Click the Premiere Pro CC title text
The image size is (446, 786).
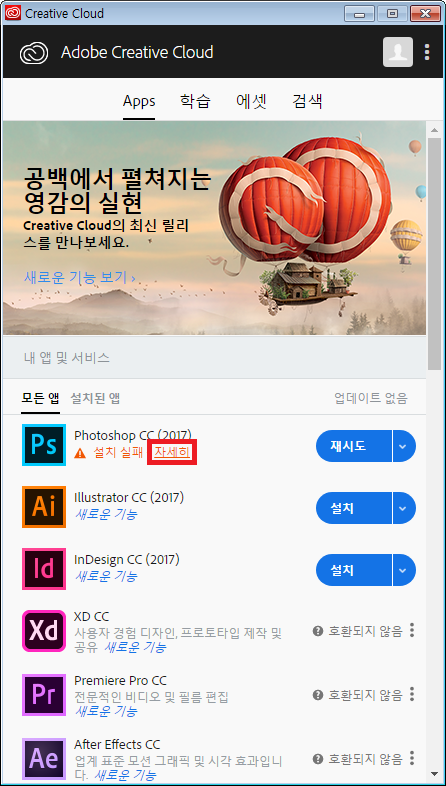pos(120,681)
